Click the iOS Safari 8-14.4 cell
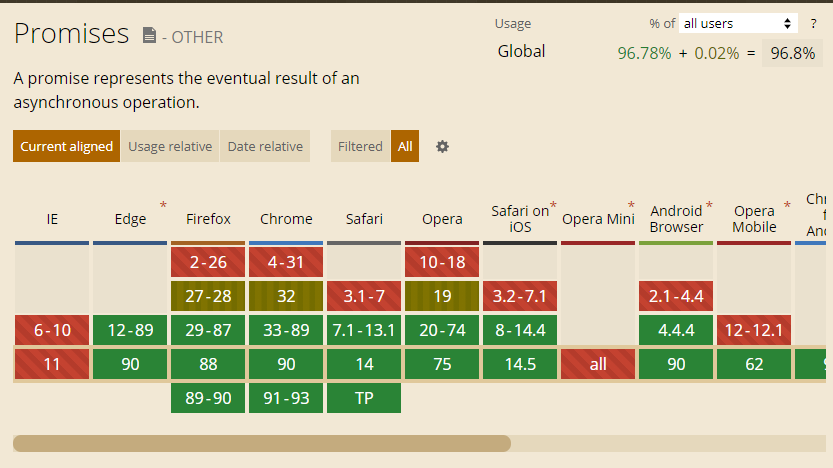The image size is (833, 468). 520,330
